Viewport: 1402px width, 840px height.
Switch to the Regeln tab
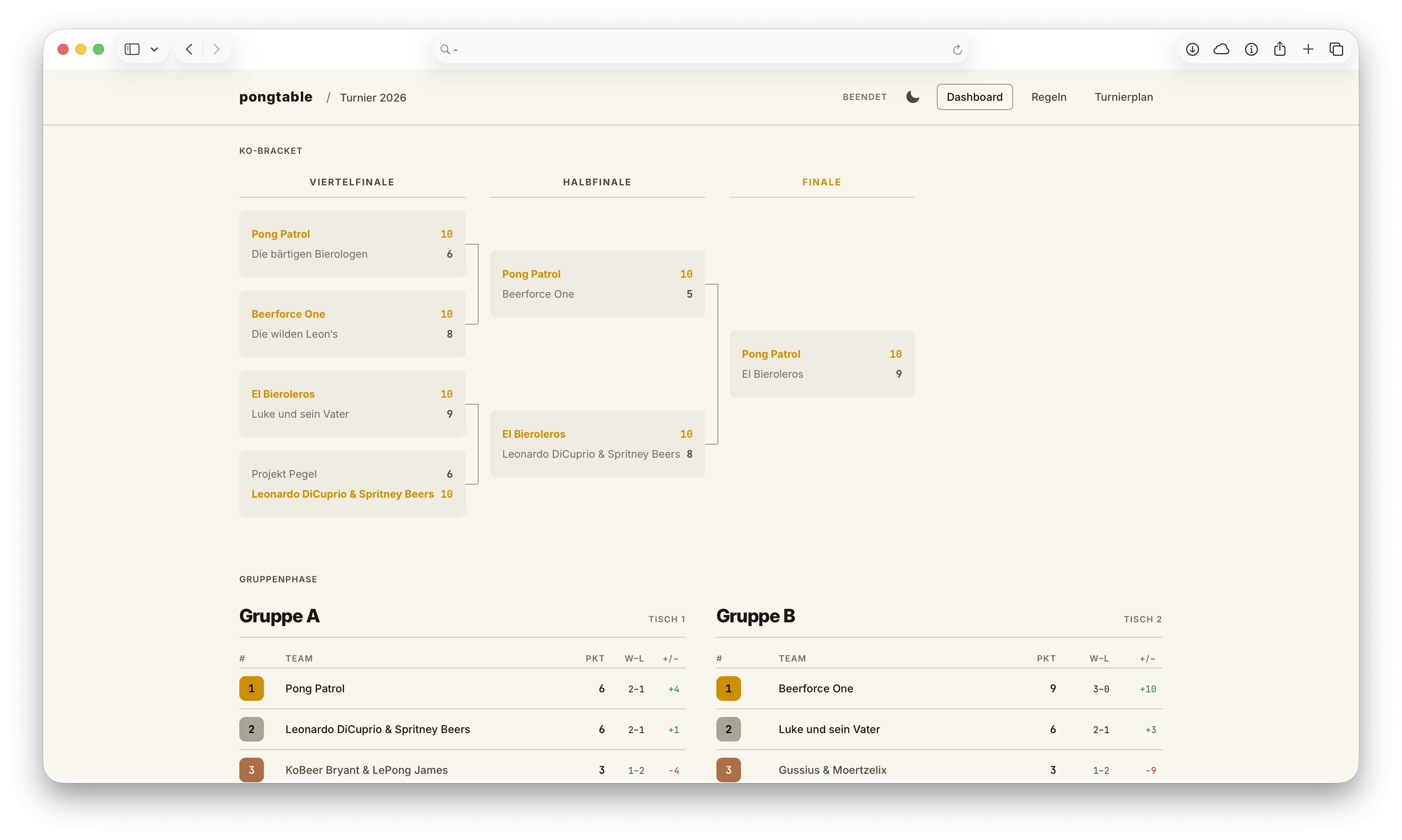pyautogui.click(x=1048, y=97)
